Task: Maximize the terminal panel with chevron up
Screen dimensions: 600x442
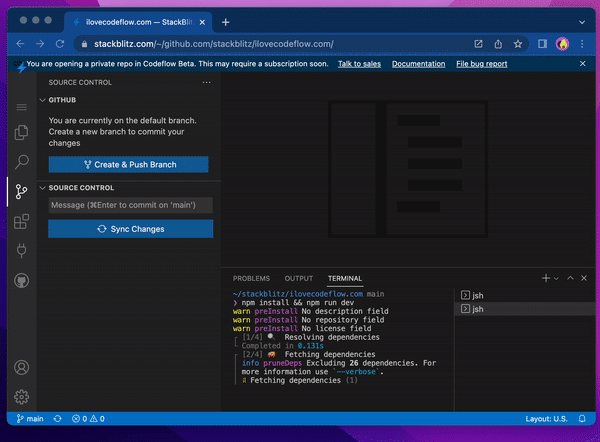Action: [570, 278]
